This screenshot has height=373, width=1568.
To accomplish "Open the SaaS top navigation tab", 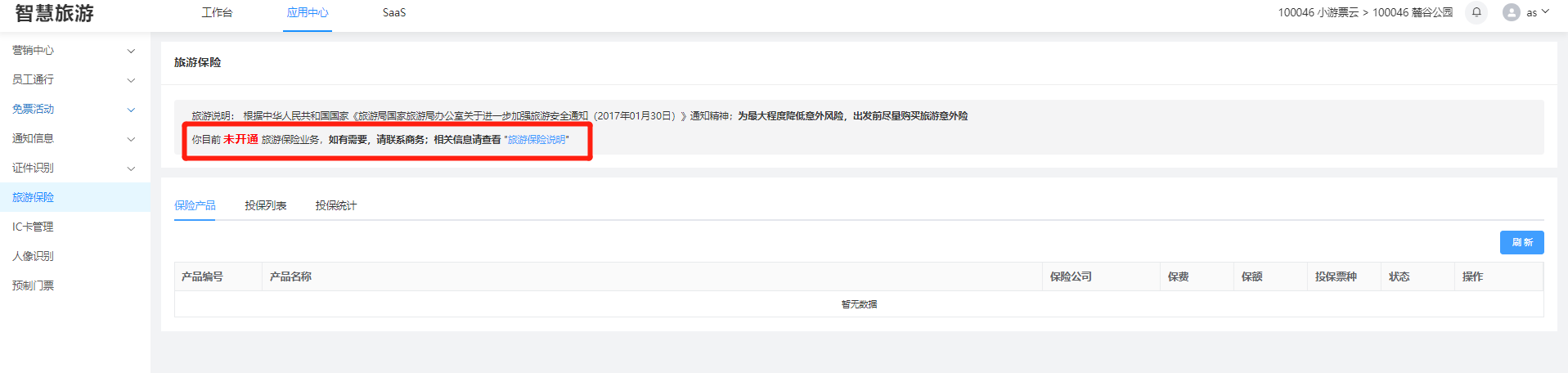I will click(x=394, y=13).
